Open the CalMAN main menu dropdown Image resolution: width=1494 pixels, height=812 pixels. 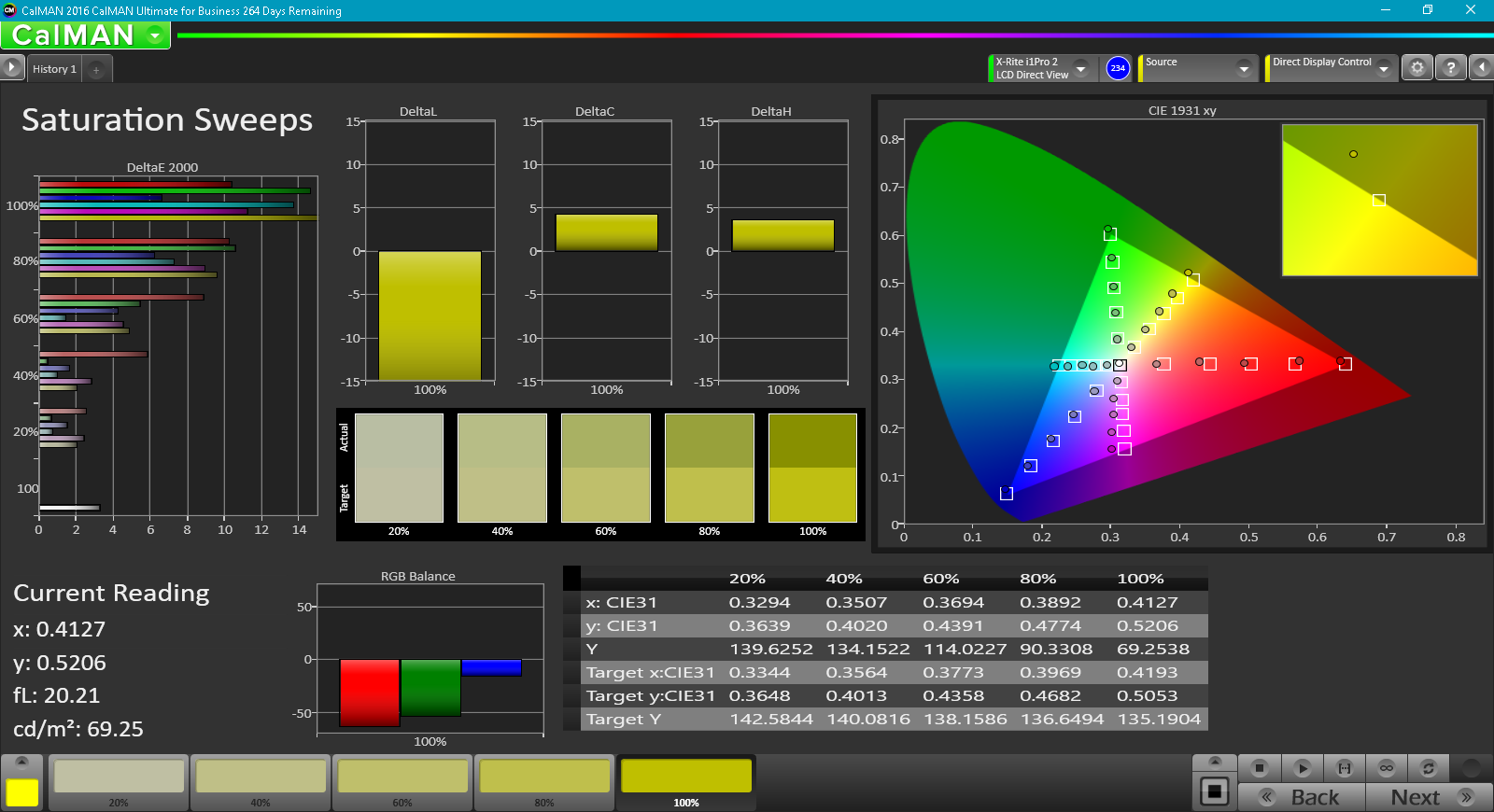[155, 35]
